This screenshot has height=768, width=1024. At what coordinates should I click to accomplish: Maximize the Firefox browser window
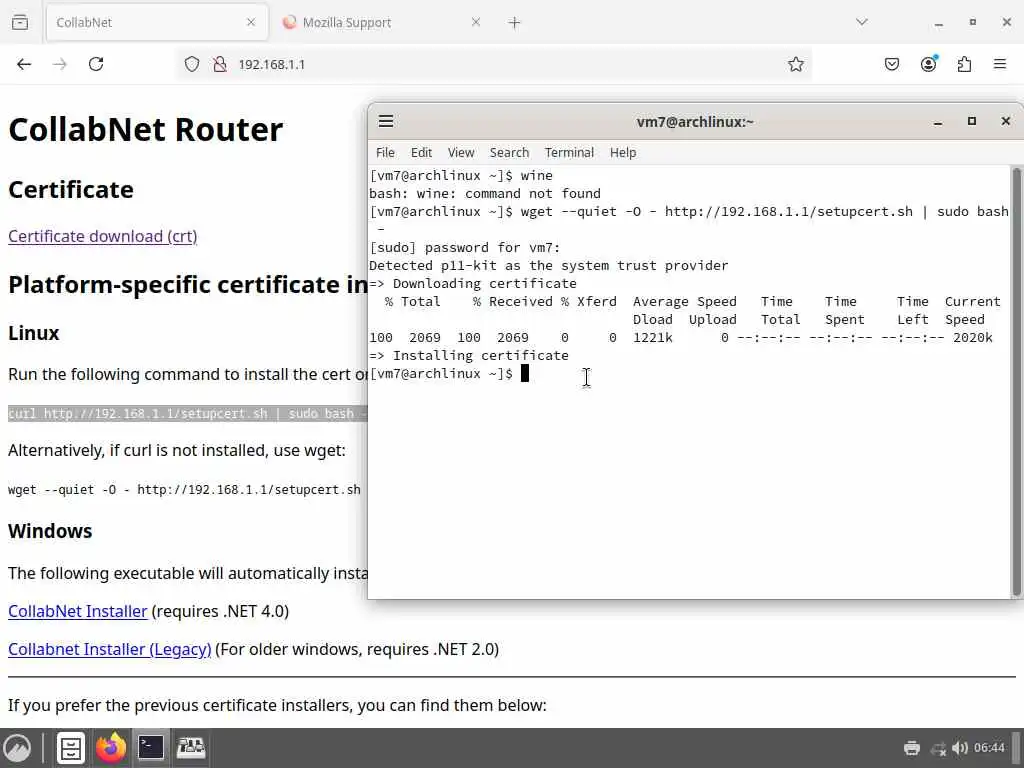click(x=972, y=22)
